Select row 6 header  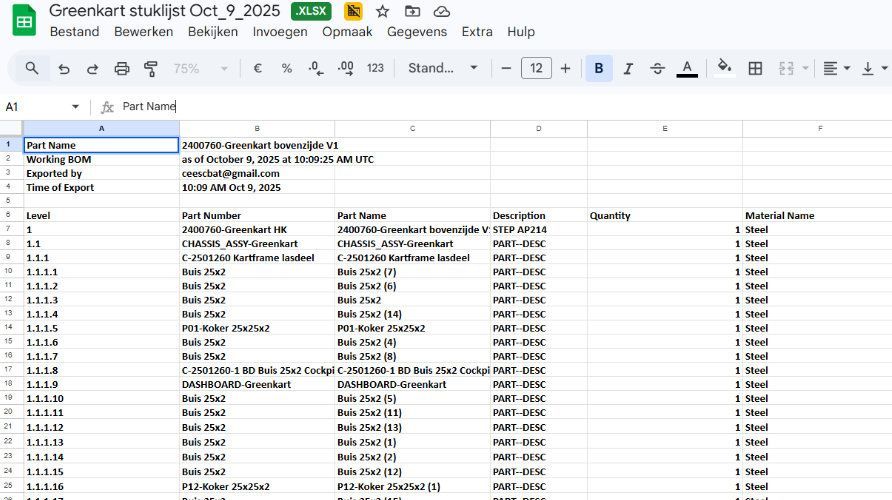tap(11, 215)
